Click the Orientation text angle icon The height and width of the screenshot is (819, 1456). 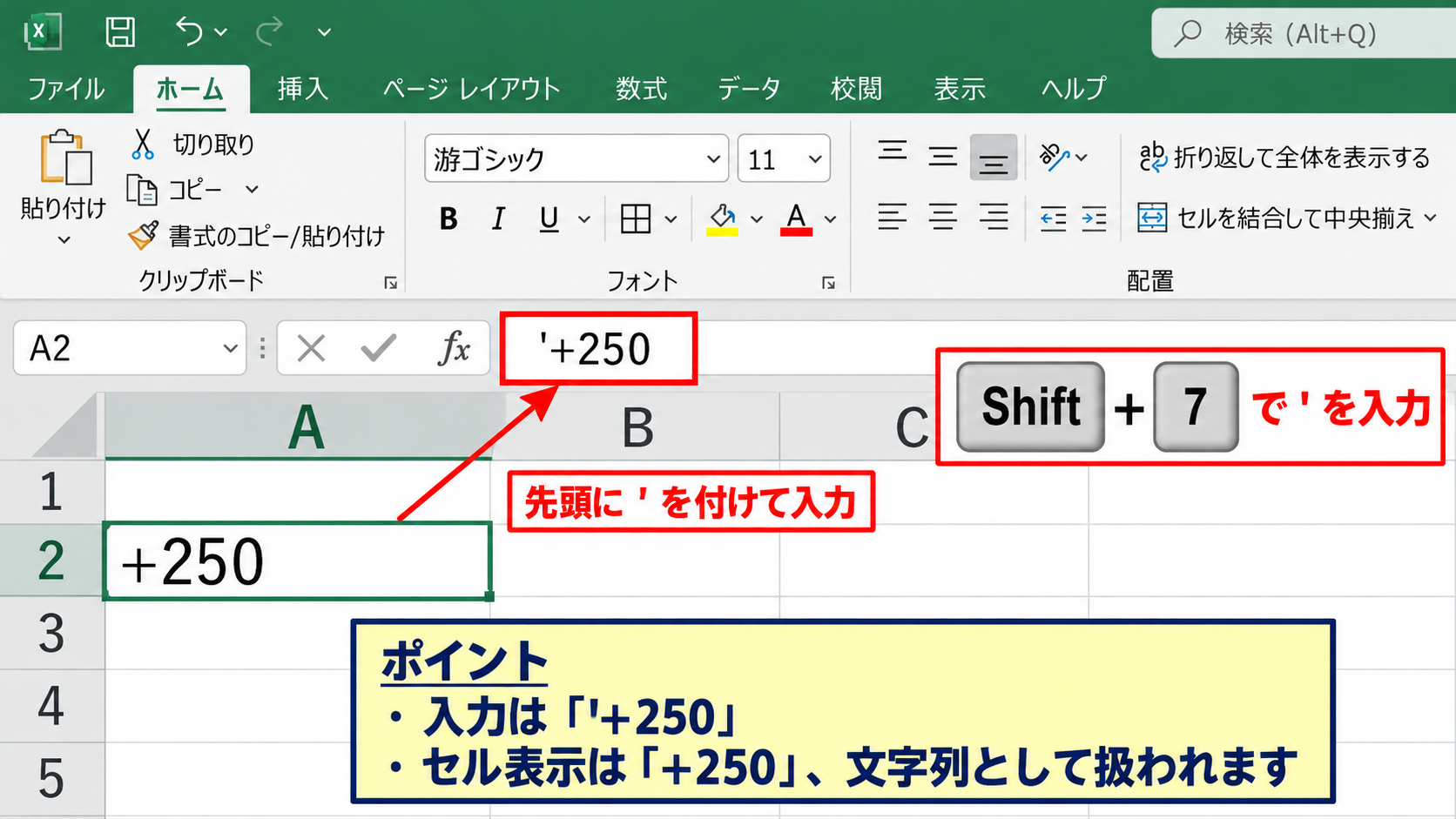click(1054, 158)
